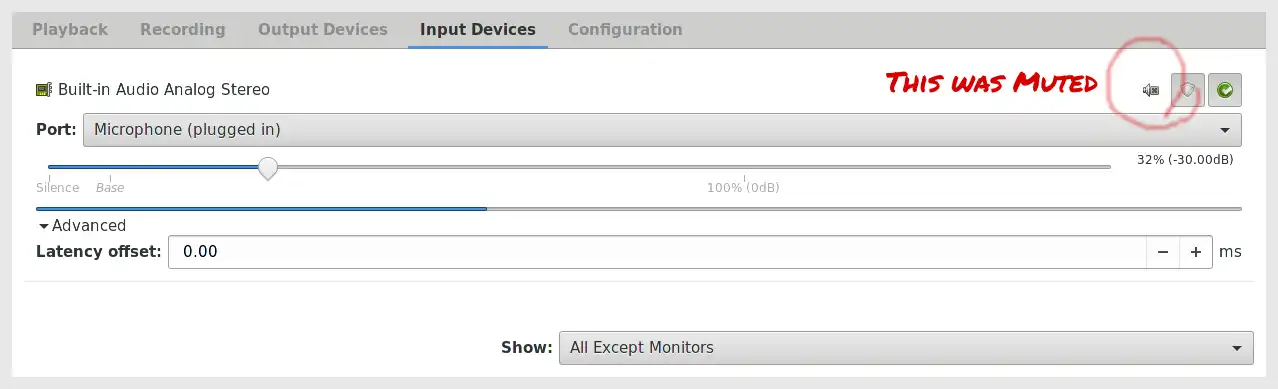Select the Input Devices tab
The image size is (1278, 389).
478,30
